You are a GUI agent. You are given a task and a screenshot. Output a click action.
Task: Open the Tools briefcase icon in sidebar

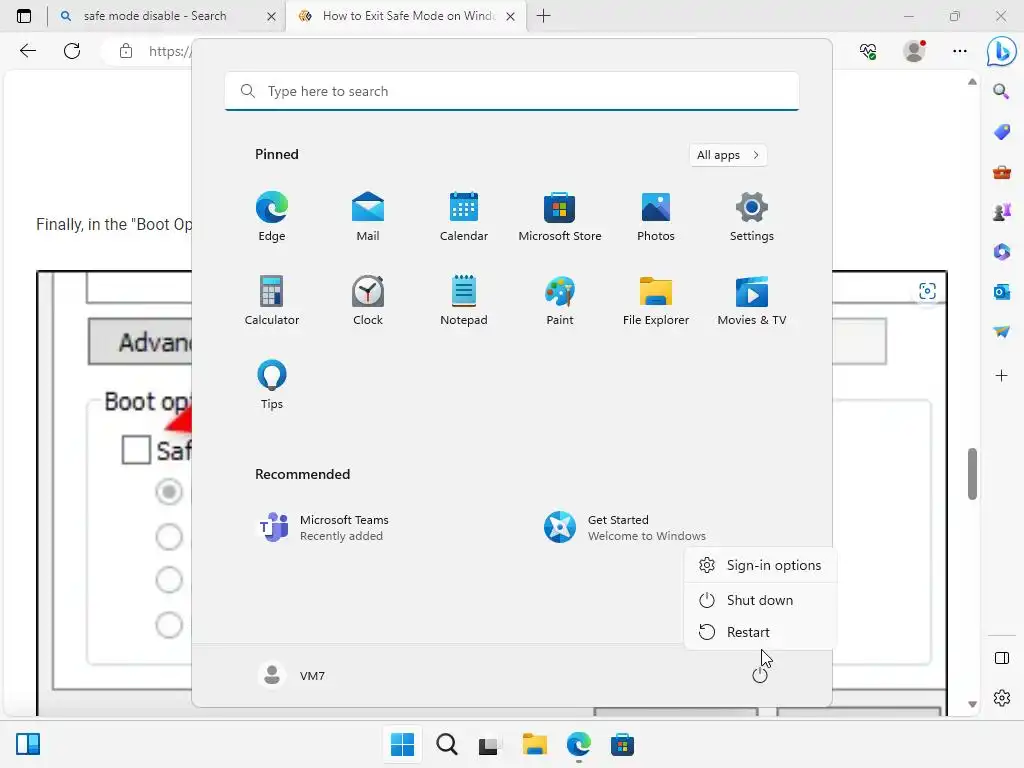tap(1001, 172)
